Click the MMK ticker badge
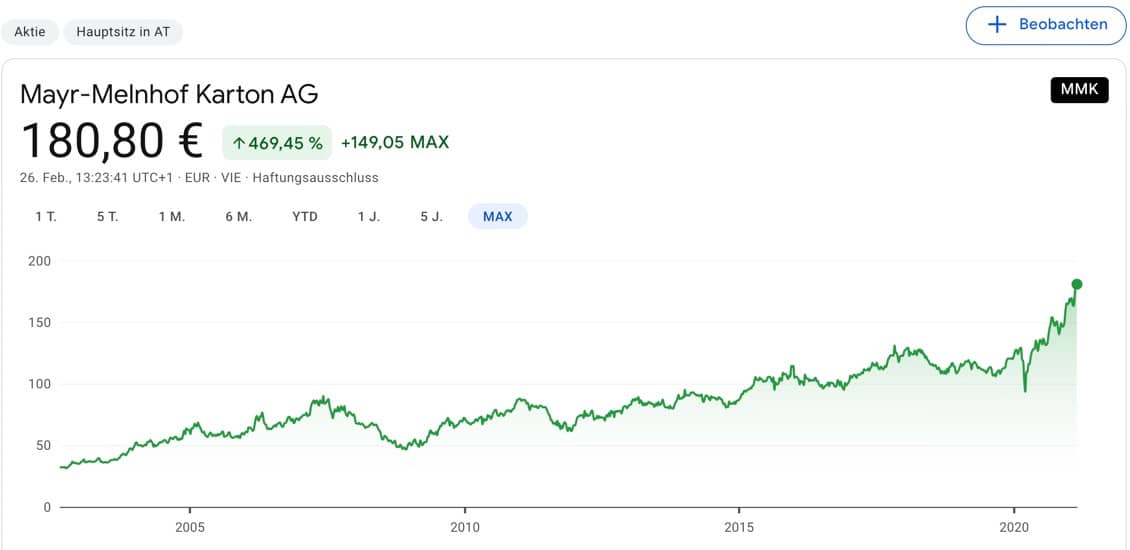Screen dimensions: 1130x550 [x=1079, y=89]
